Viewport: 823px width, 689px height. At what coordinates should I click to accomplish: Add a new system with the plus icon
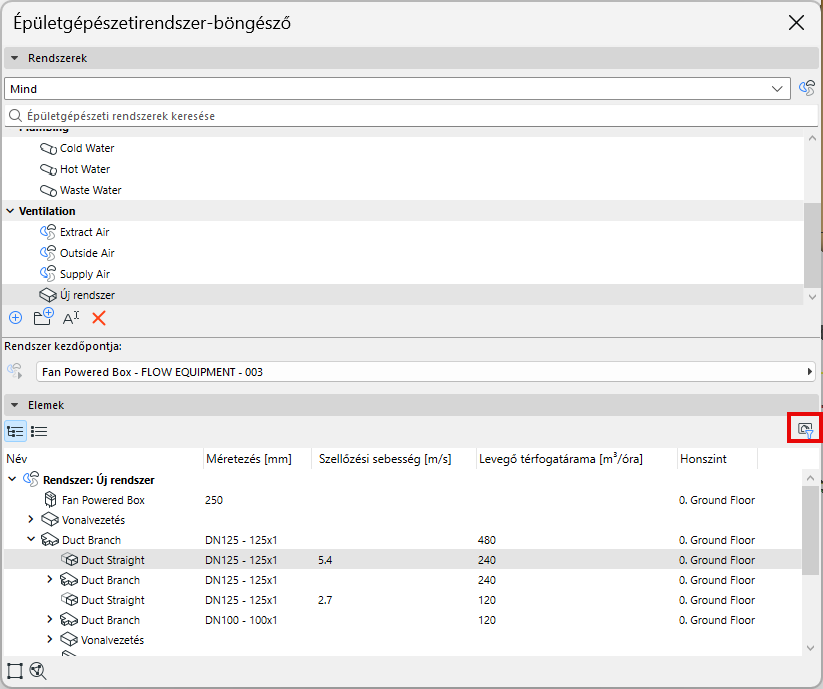click(16, 318)
